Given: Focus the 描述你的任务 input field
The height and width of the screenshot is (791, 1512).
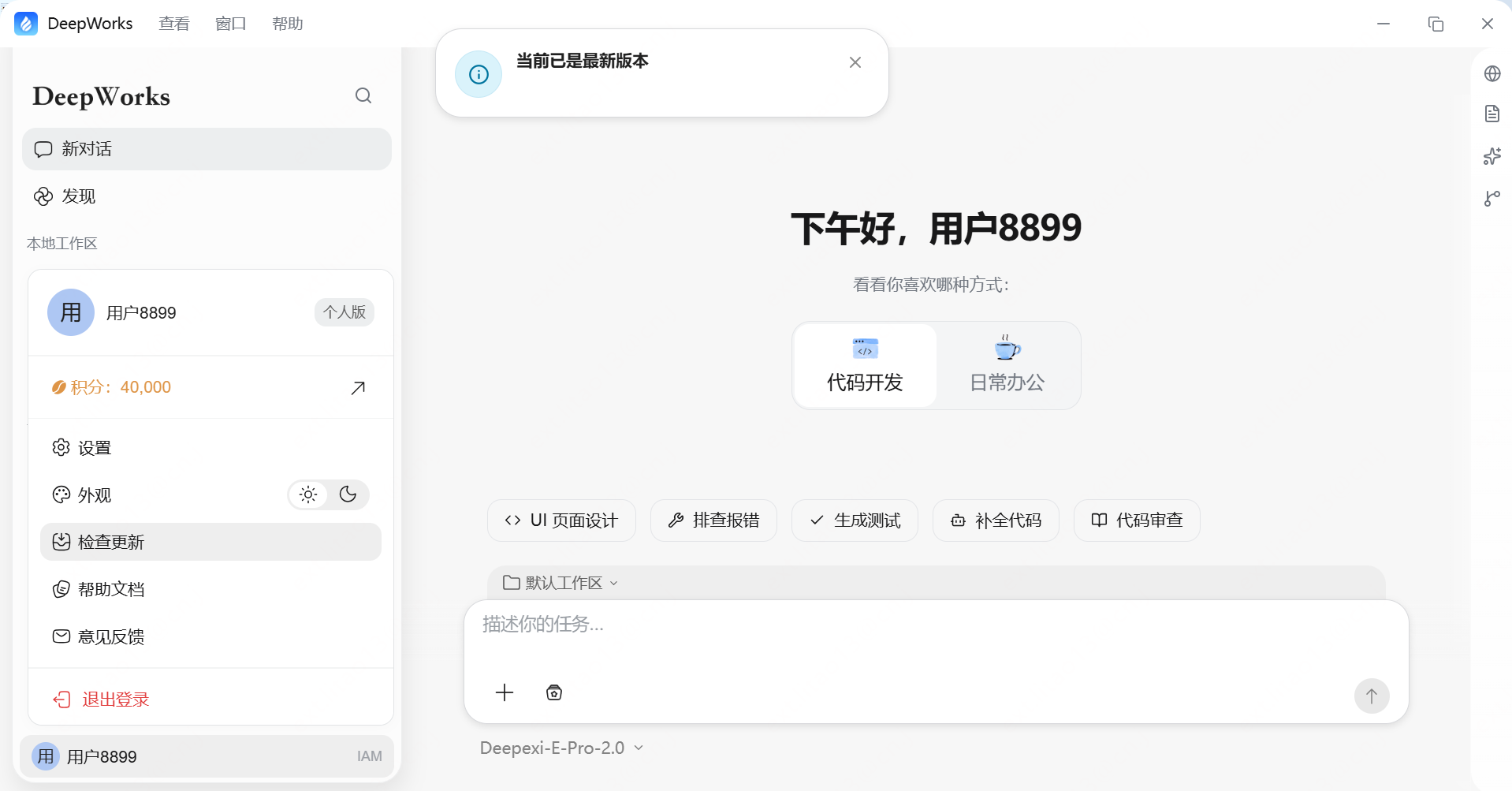Looking at the screenshot, I should click(x=936, y=625).
